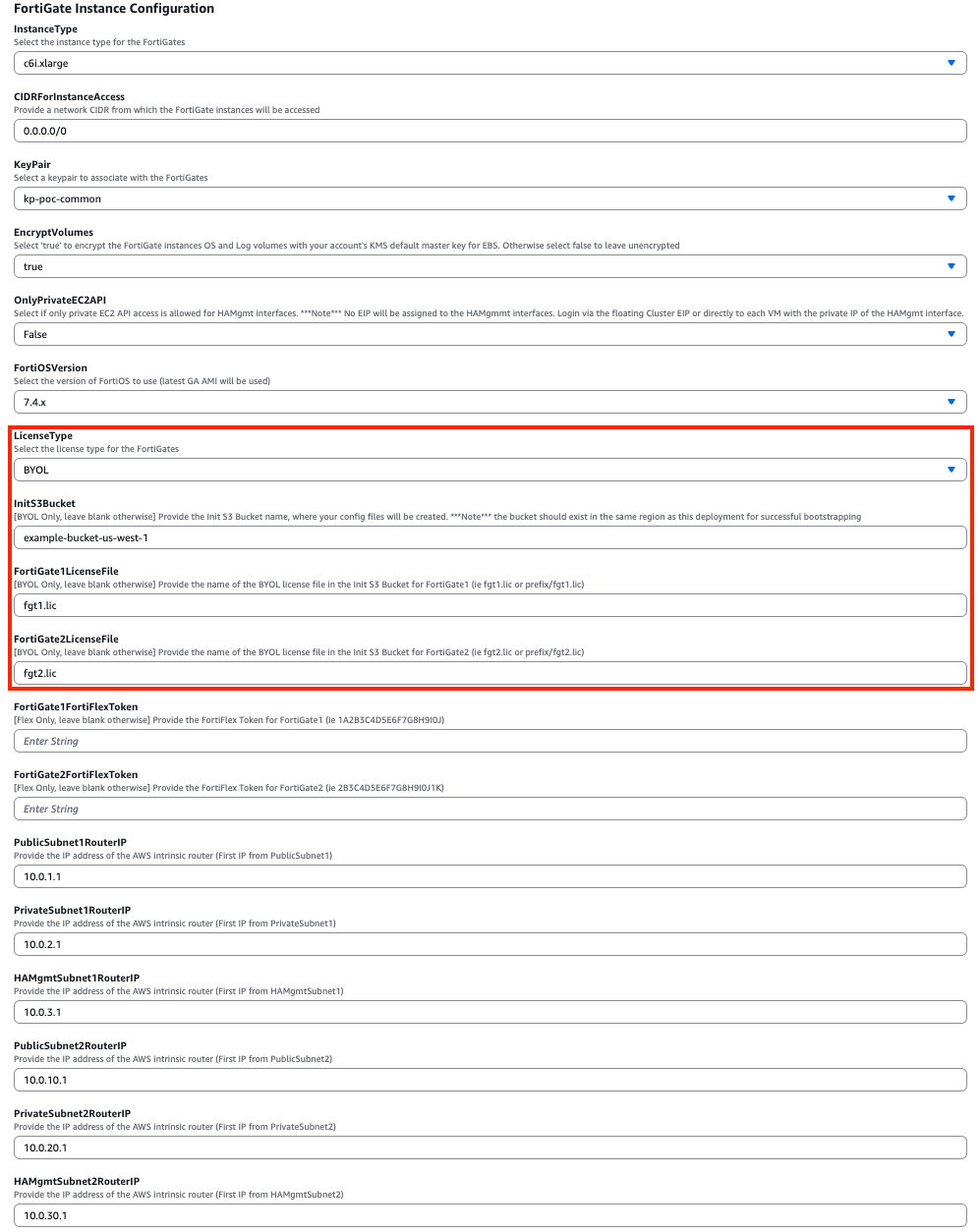Click the FortiGate2LicenseFile input containing fgt2.lic

490,673
